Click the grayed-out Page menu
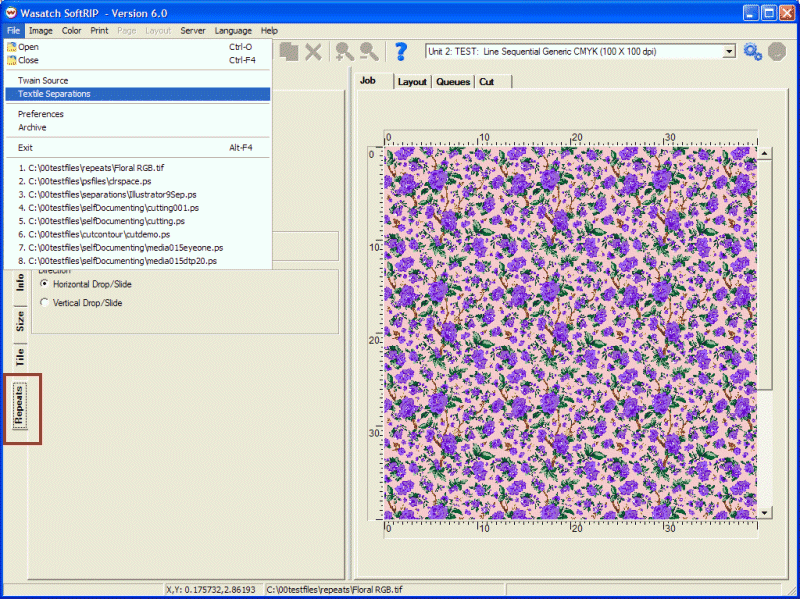Screen dimensions: 800x599 [127, 31]
